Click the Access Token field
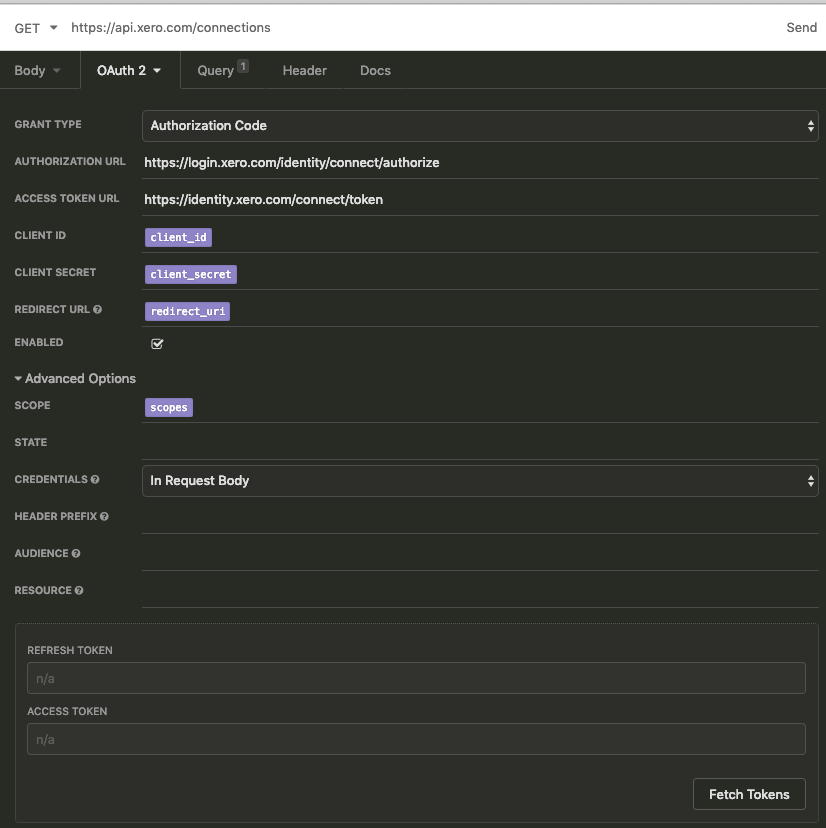This screenshot has height=828, width=826. click(416, 739)
